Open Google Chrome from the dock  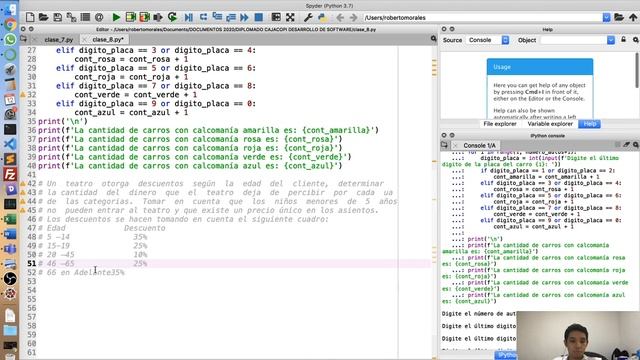tap(10, 25)
